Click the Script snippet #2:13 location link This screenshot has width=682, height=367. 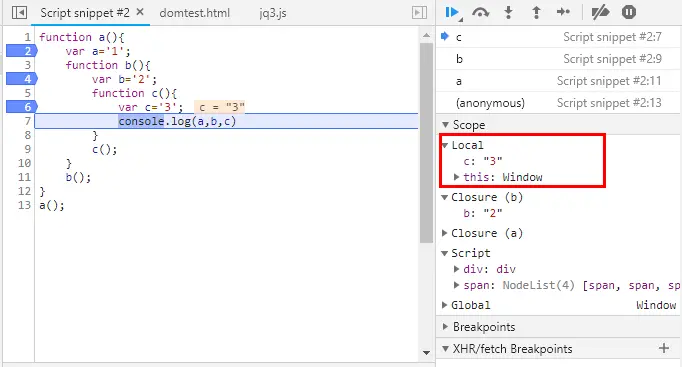click(x=609, y=103)
